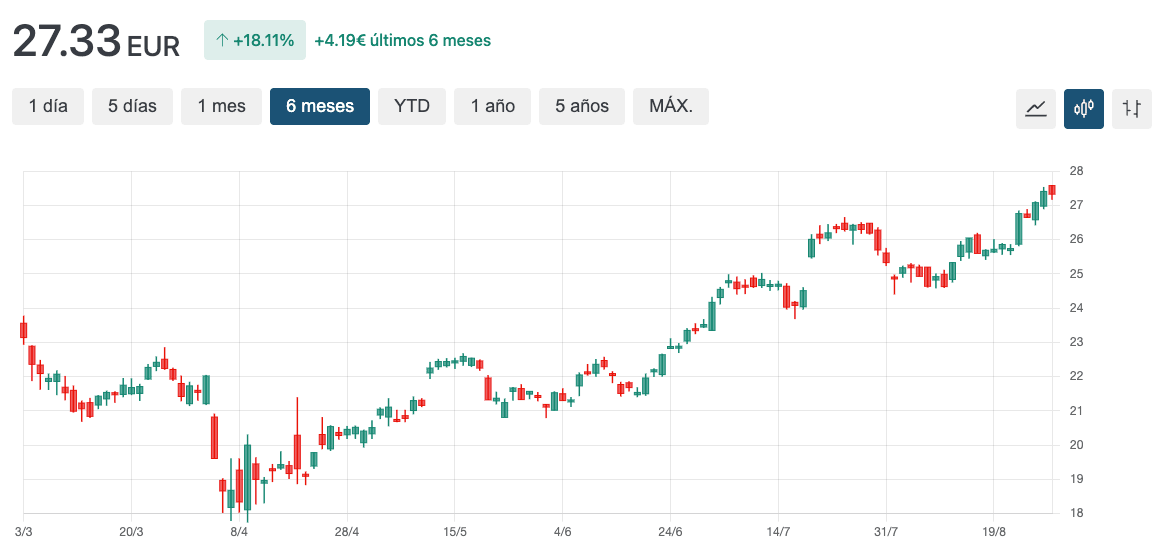
Task: Select the candlestick chart type icon
Action: point(1084,108)
